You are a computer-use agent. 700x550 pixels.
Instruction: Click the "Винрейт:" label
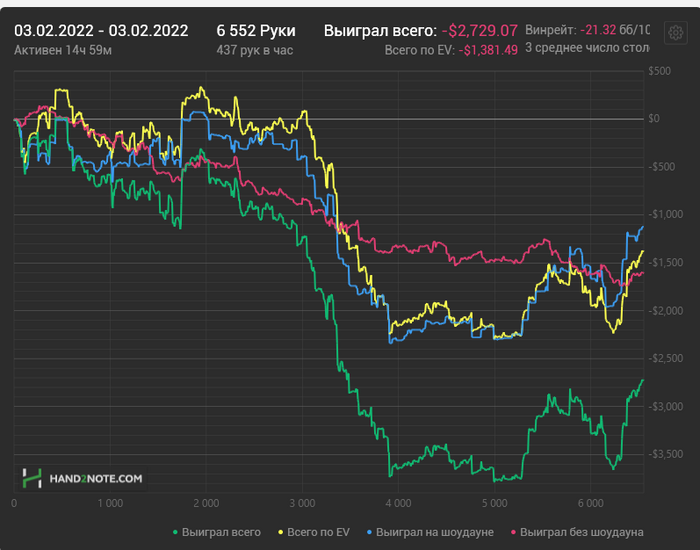(550, 30)
